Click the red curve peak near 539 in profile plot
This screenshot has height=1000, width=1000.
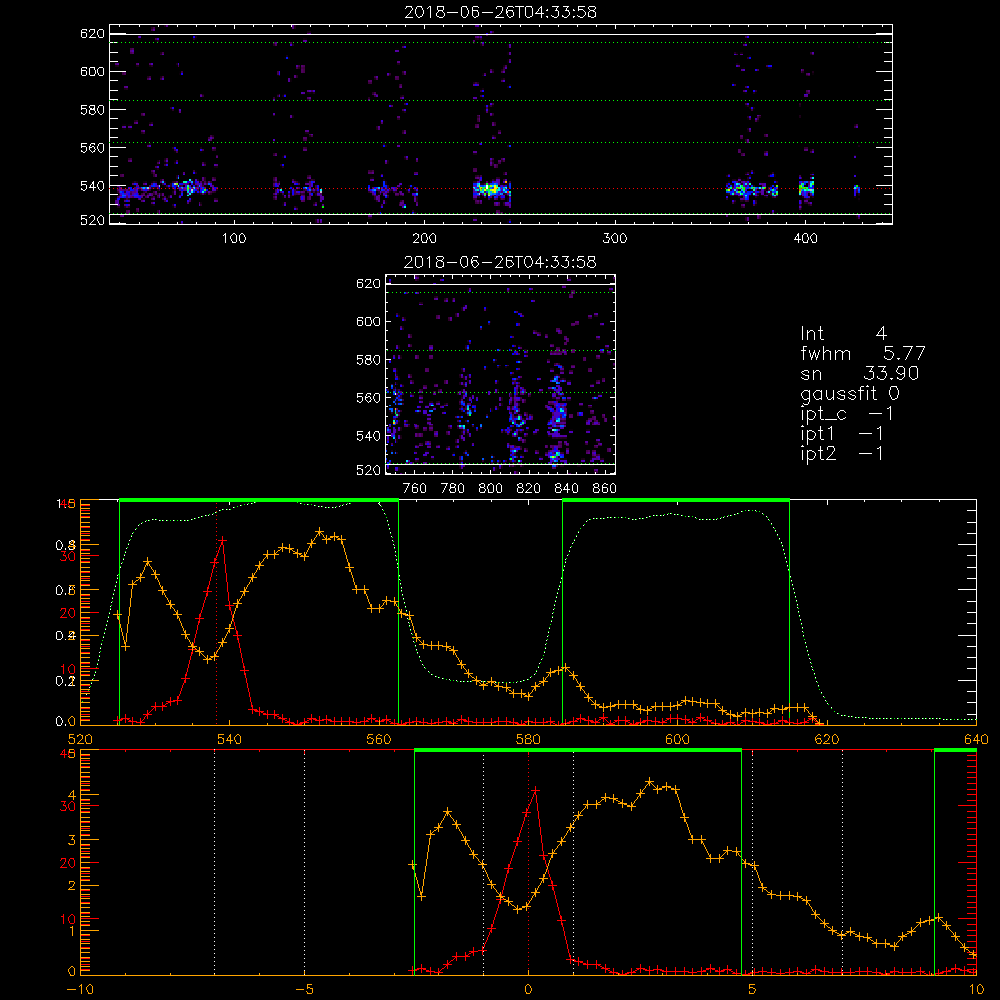223,540
